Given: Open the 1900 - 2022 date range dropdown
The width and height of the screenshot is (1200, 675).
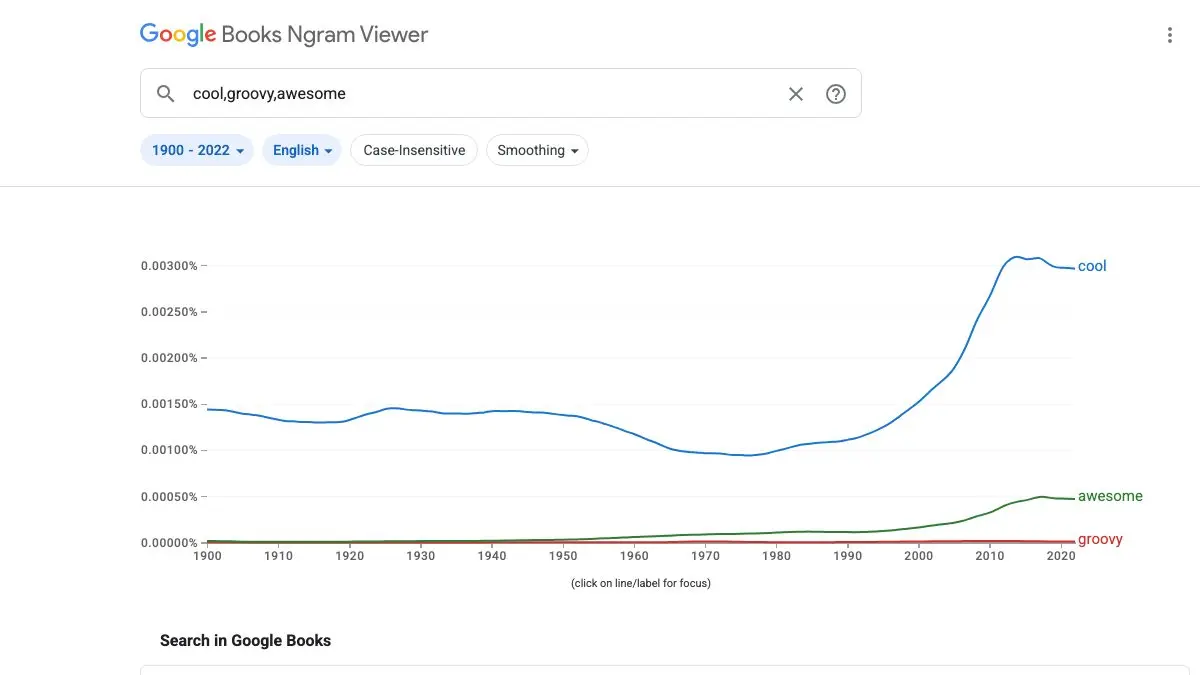Looking at the screenshot, I should (x=197, y=150).
